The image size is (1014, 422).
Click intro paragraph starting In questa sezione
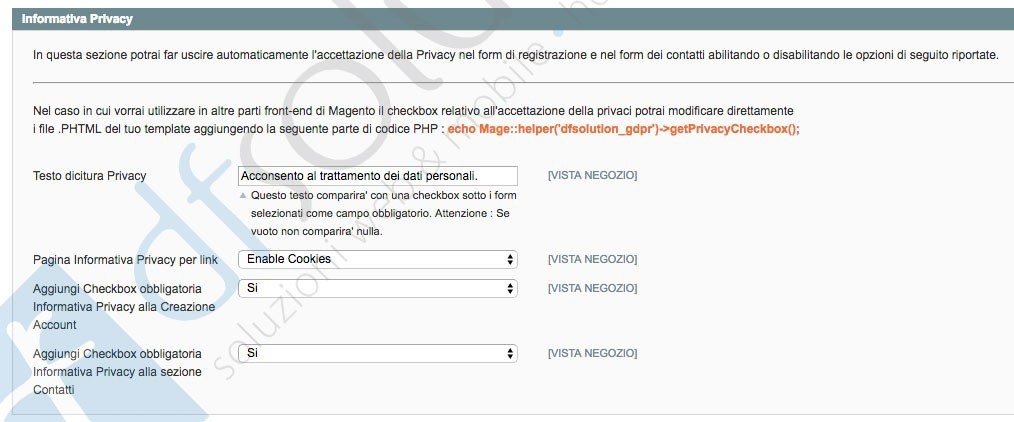click(516, 56)
